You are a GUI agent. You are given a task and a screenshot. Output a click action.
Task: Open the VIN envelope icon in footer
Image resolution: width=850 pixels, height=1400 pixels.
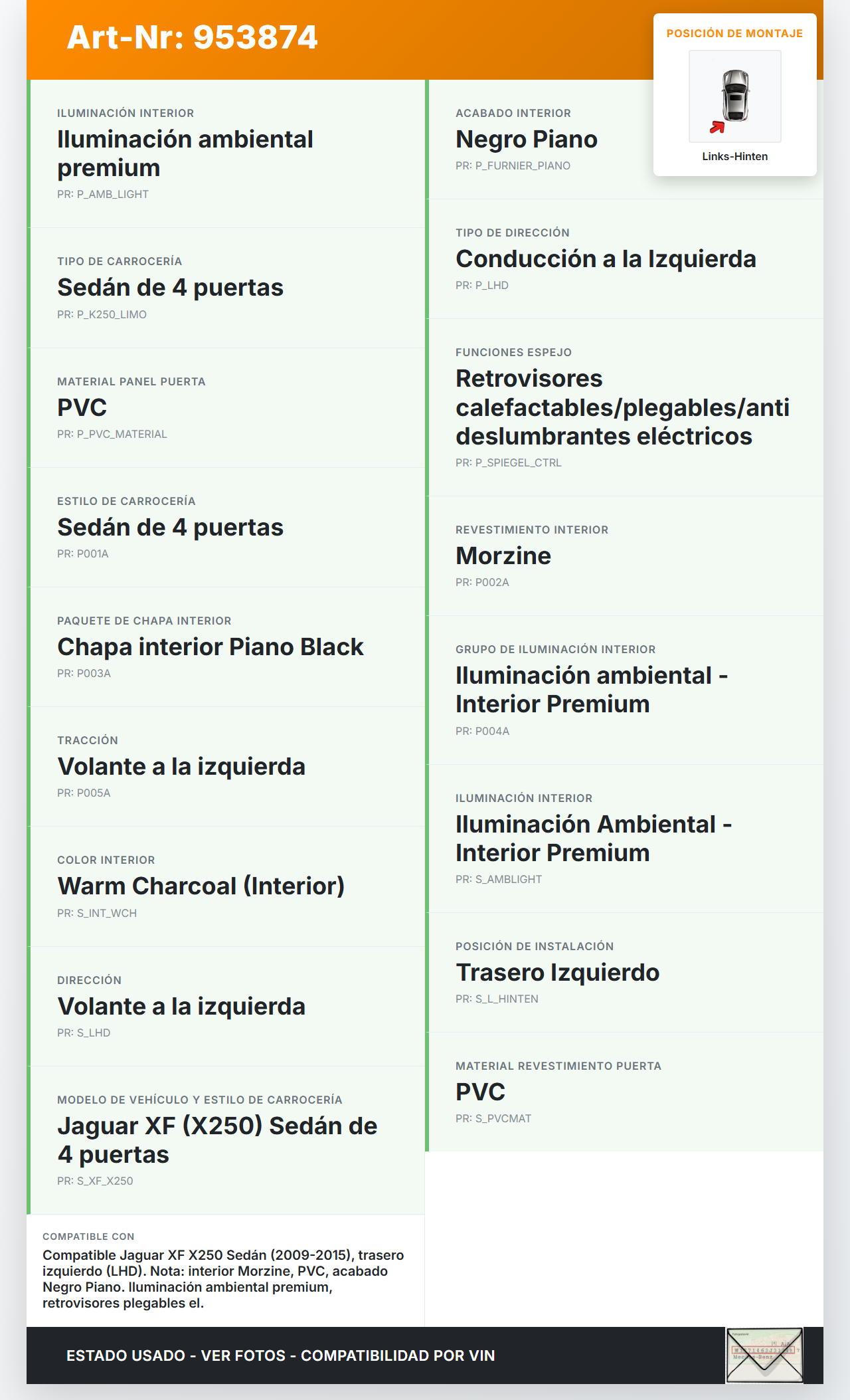click(764, 1355)
